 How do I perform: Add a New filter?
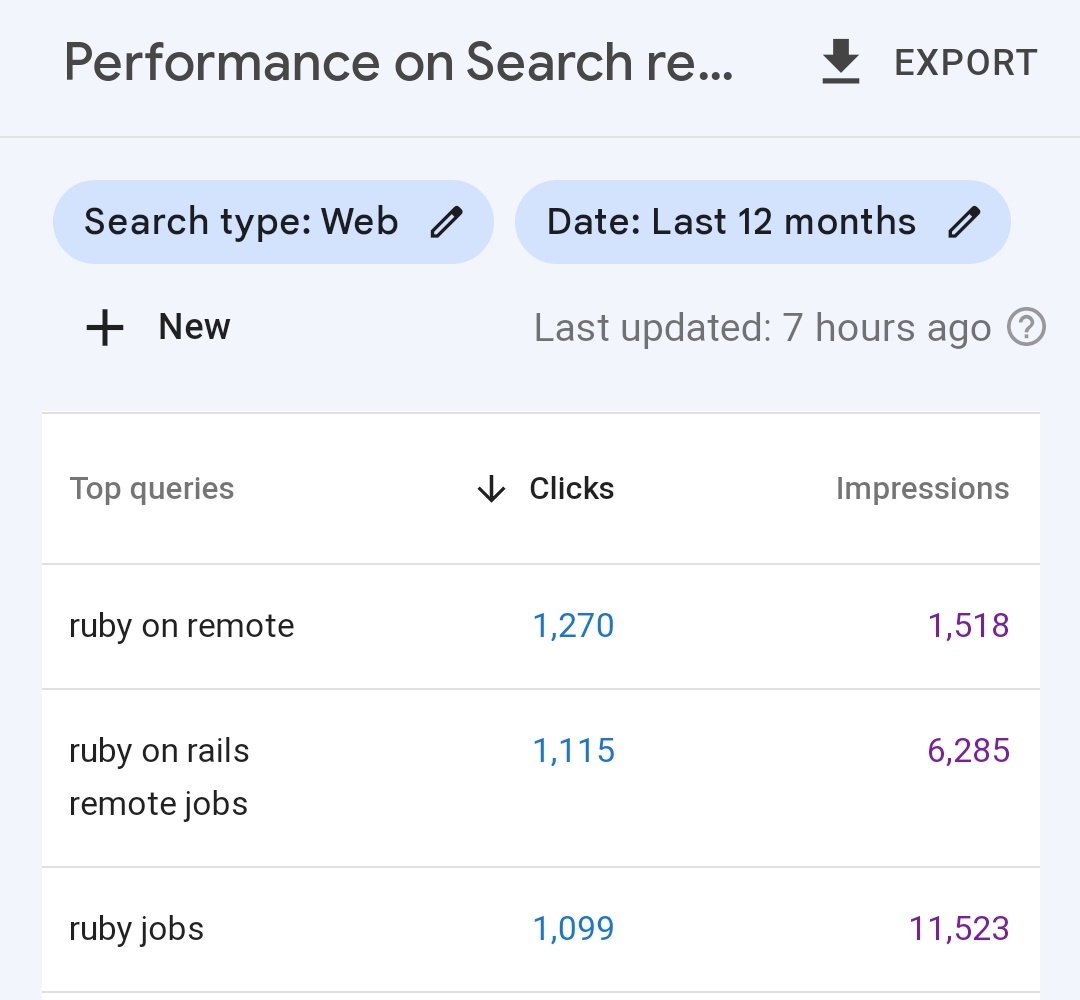pyautogui.click(x=194, y=326)
